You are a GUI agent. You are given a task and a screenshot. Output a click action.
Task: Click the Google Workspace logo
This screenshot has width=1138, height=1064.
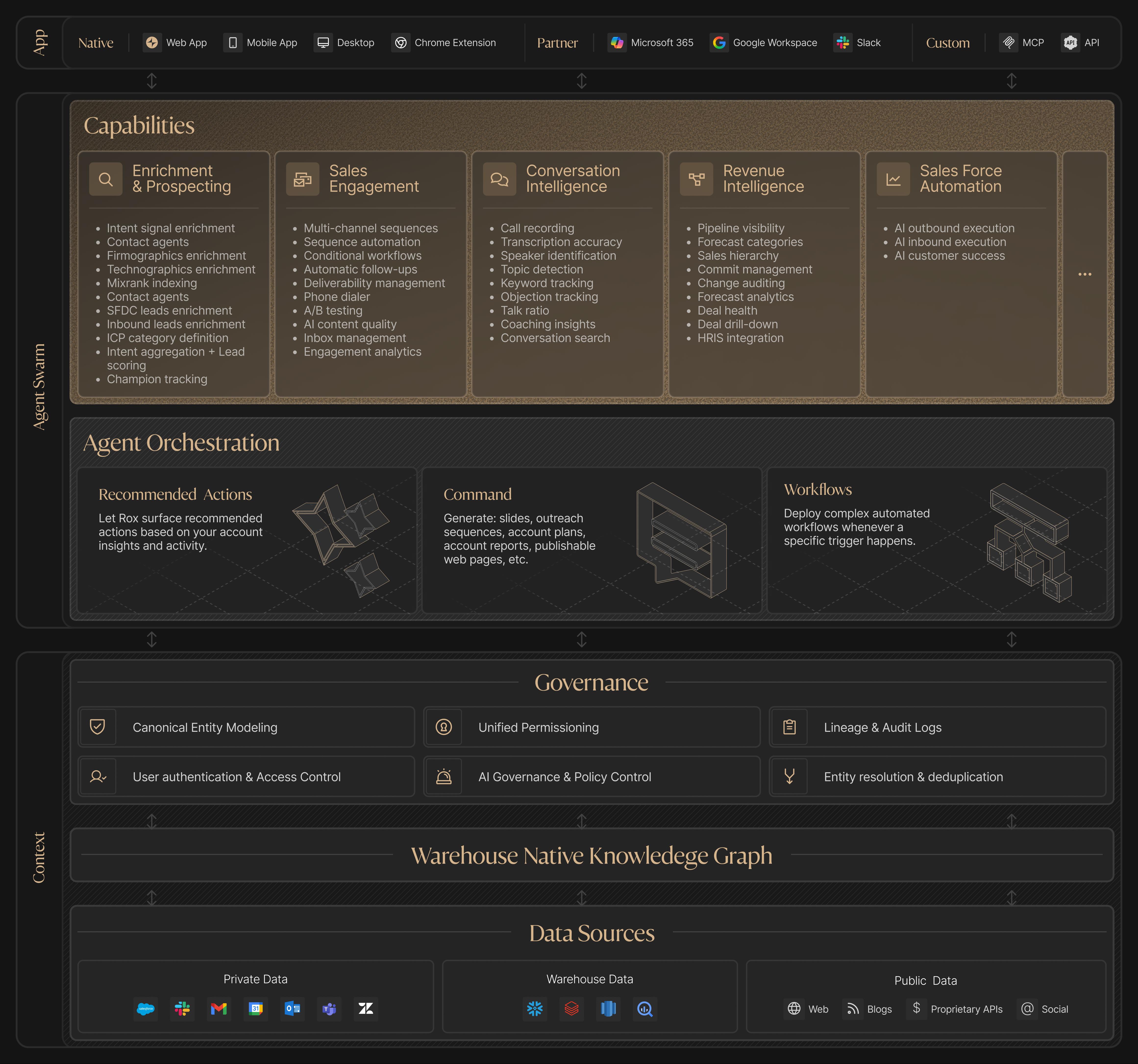[x=719, y=43]
